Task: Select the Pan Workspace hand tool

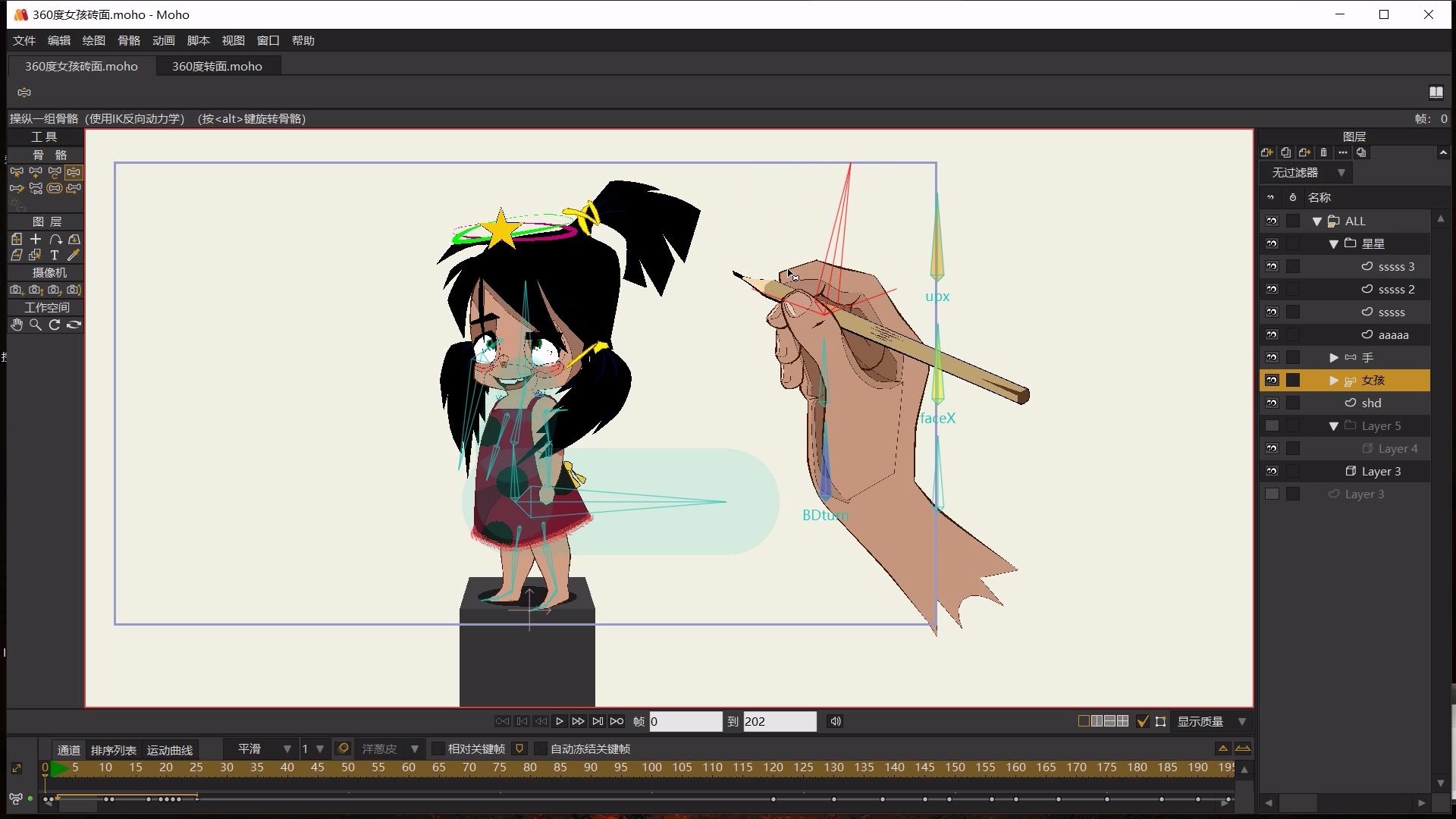Action: [x=17, y=325]
